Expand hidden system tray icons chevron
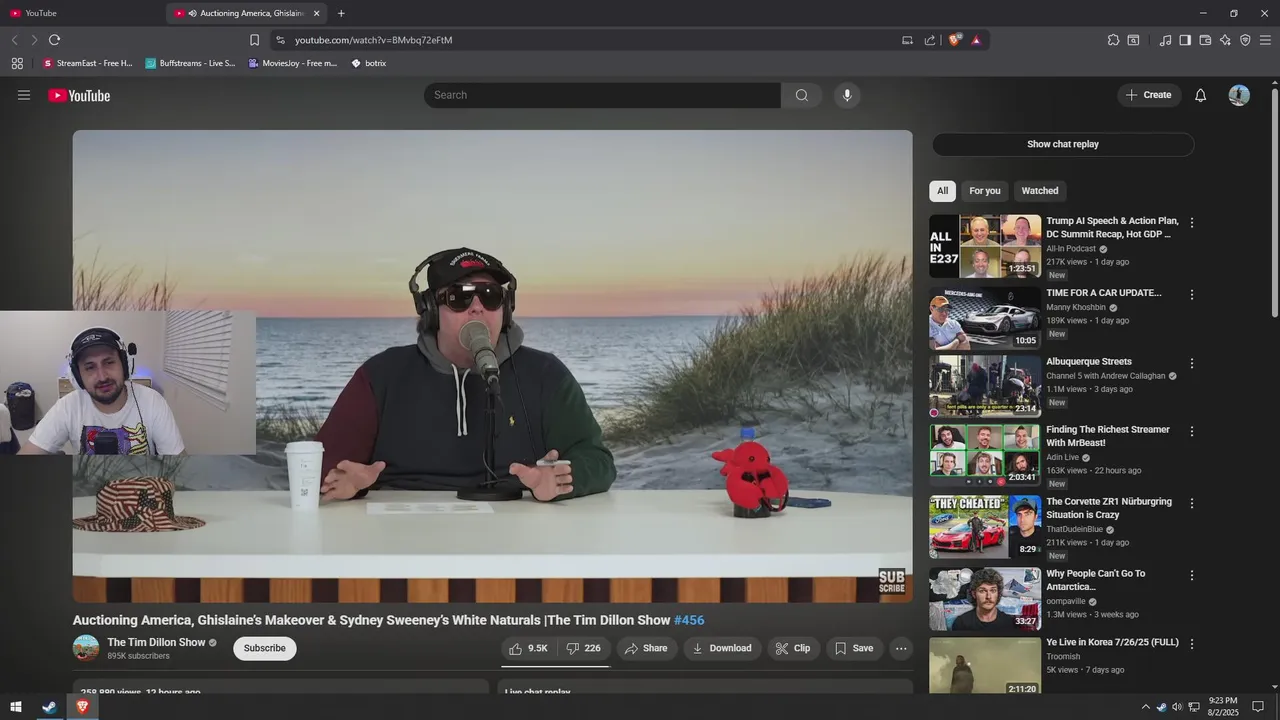 point(1145,707)
